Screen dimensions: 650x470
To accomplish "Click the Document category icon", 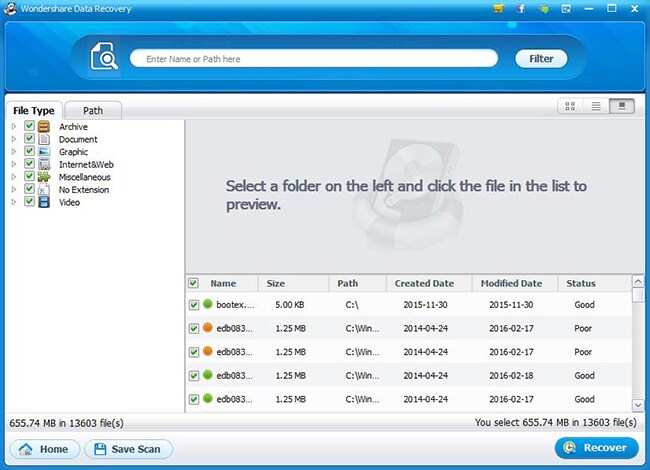I will click(x=44, y=139).
